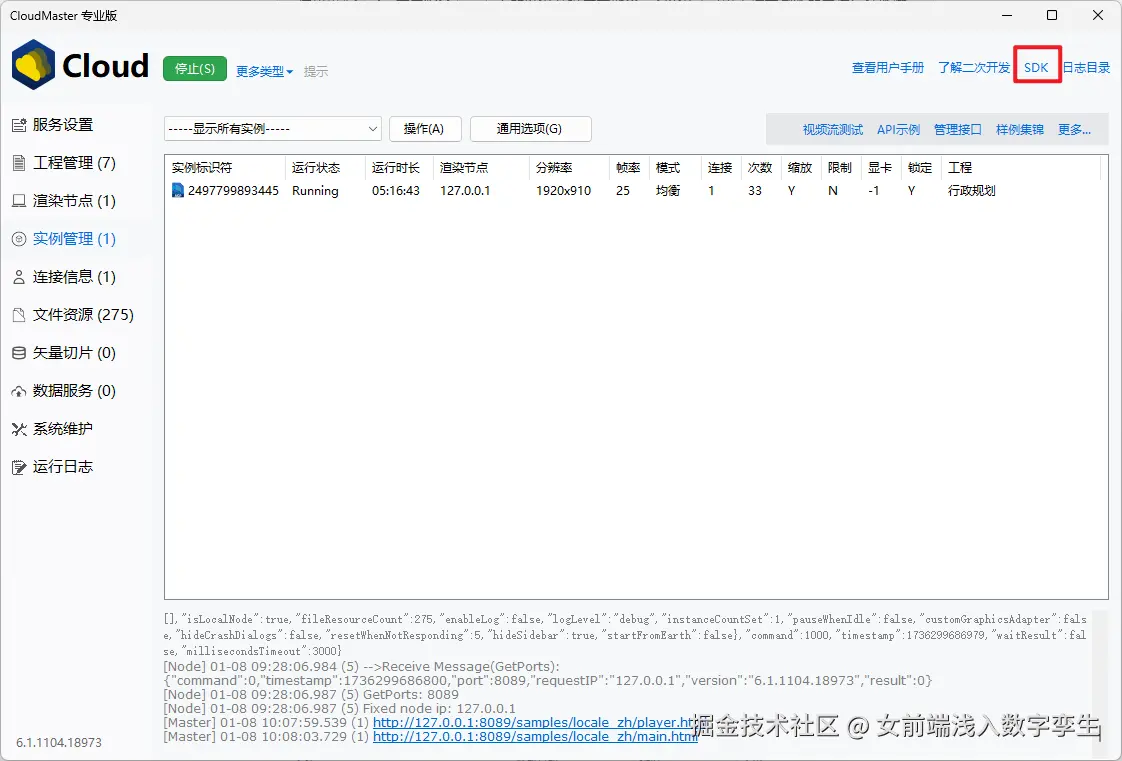Minimize the CloudMaster window
This screenshot has height=761, width=1122.
(1006, 15)
